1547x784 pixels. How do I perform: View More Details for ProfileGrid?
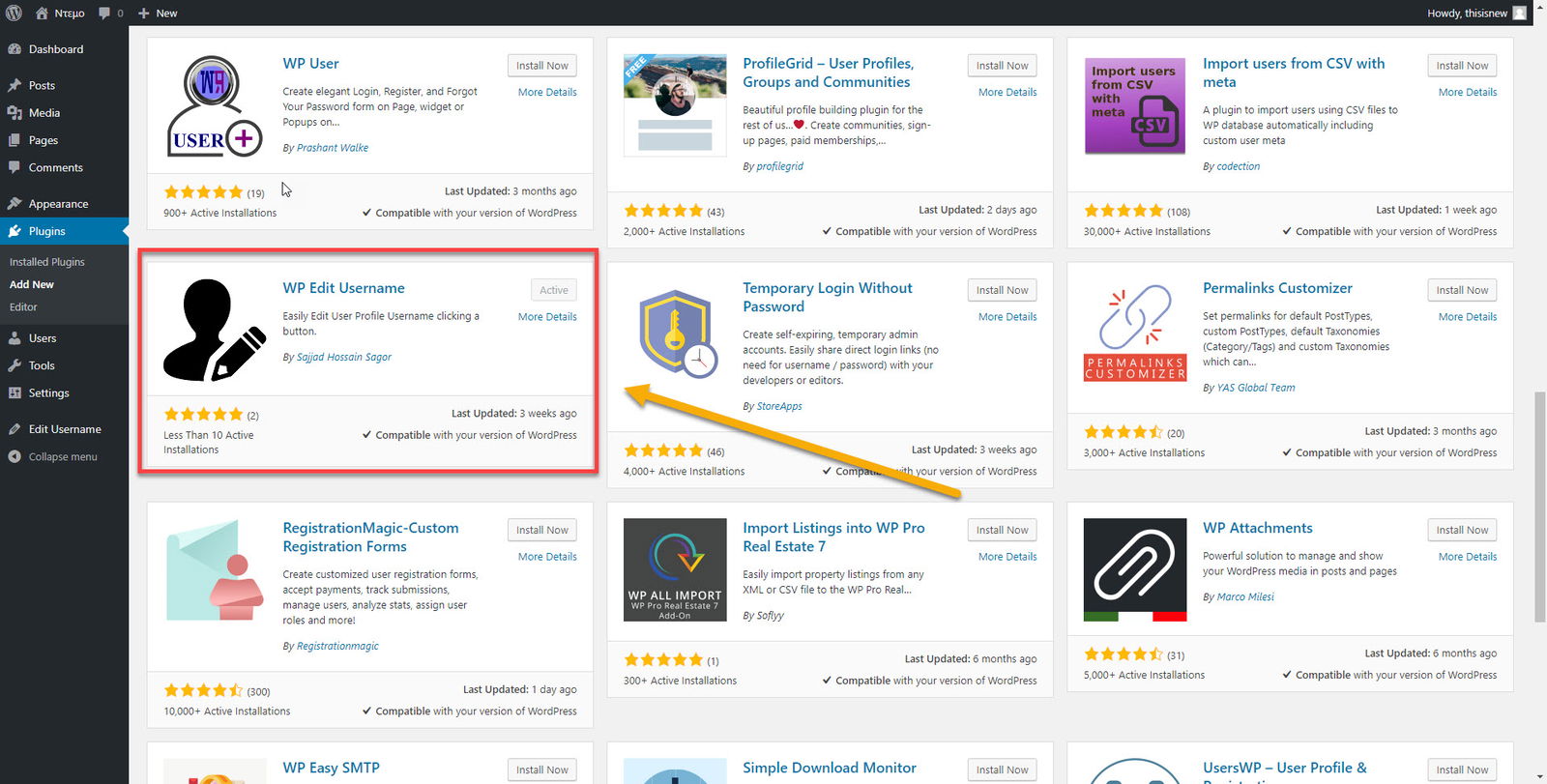[1007, 93]
